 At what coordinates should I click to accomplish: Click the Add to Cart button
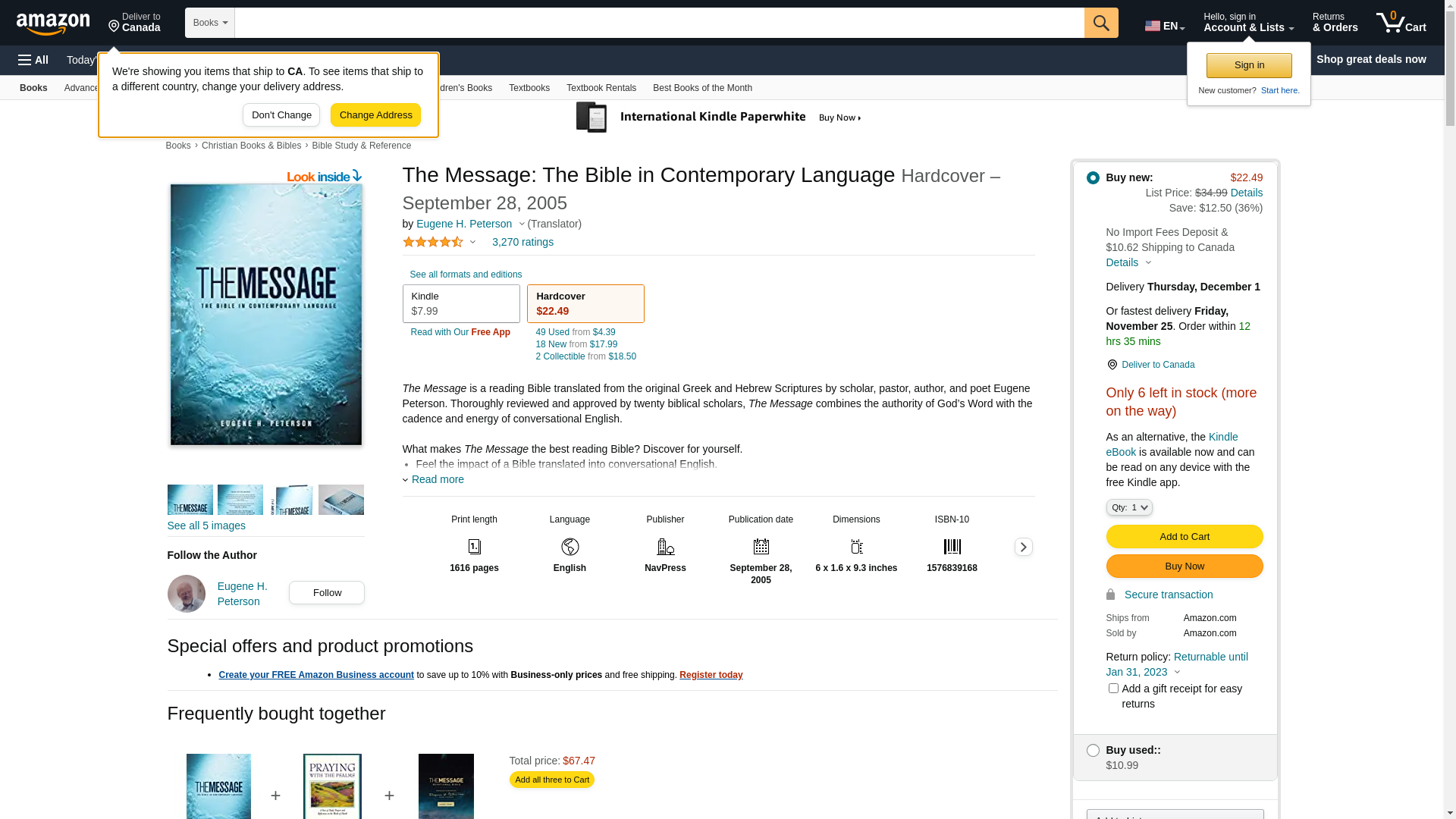[1184, 537]
